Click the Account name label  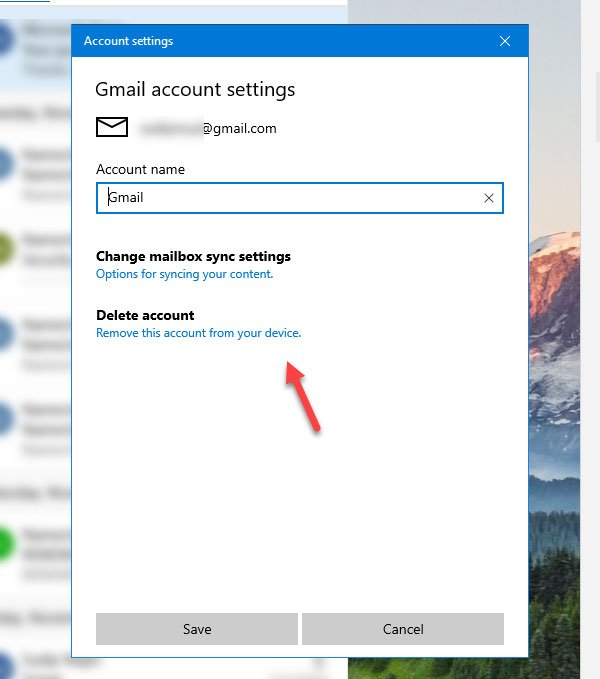pos(140,169)
